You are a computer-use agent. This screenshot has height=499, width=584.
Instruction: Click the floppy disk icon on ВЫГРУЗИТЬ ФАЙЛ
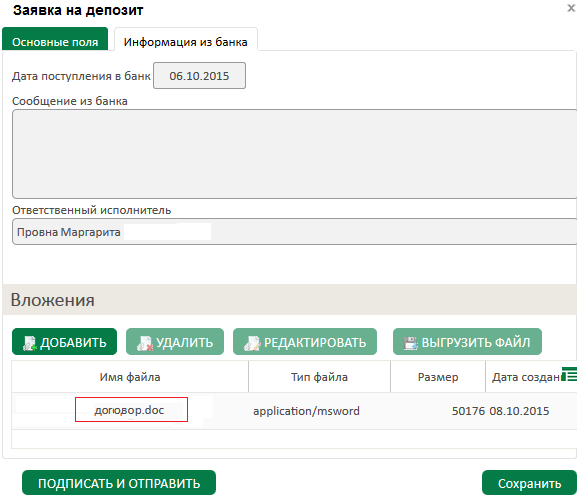tap(411, 343)
